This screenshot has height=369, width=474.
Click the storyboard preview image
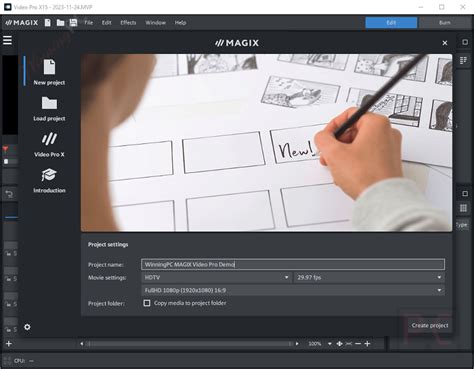(266, 143)
